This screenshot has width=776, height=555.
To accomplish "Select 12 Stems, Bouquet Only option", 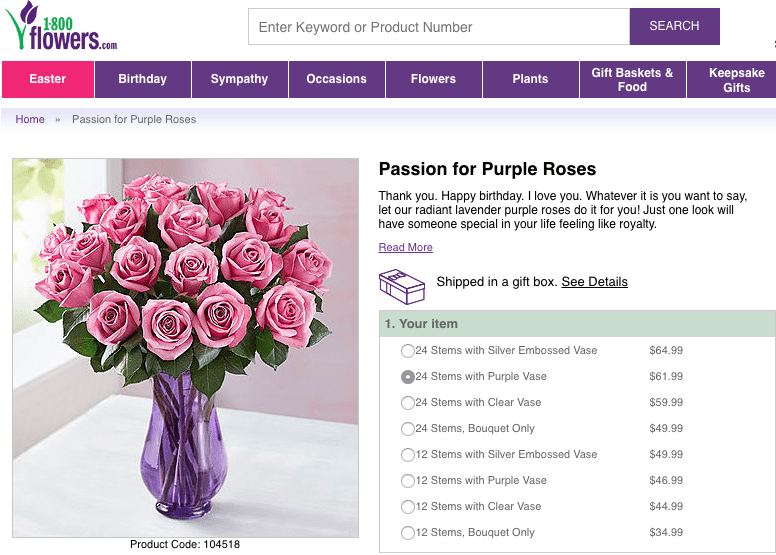I will [x=408, y=533].
